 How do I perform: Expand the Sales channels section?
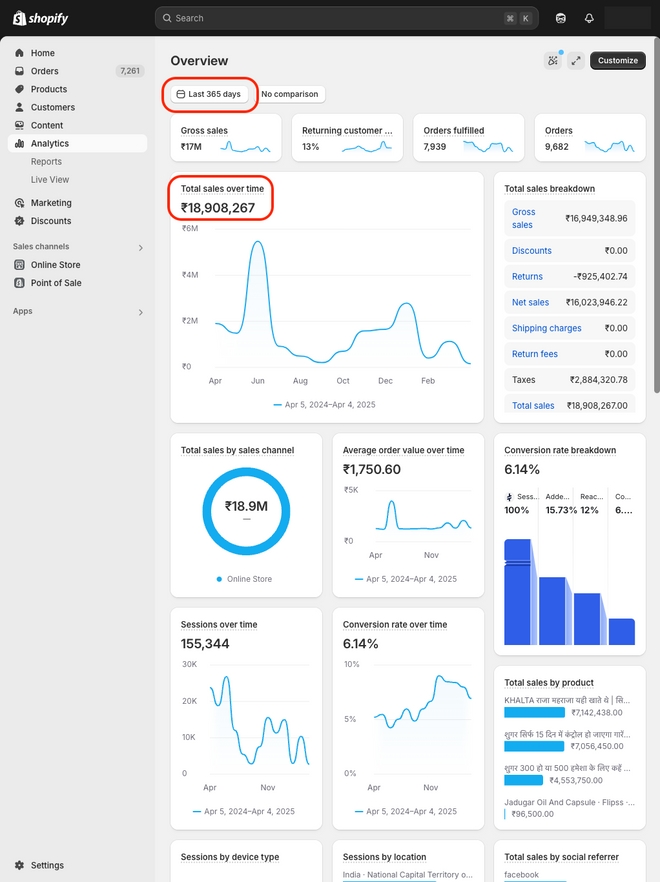click(141, 246)
